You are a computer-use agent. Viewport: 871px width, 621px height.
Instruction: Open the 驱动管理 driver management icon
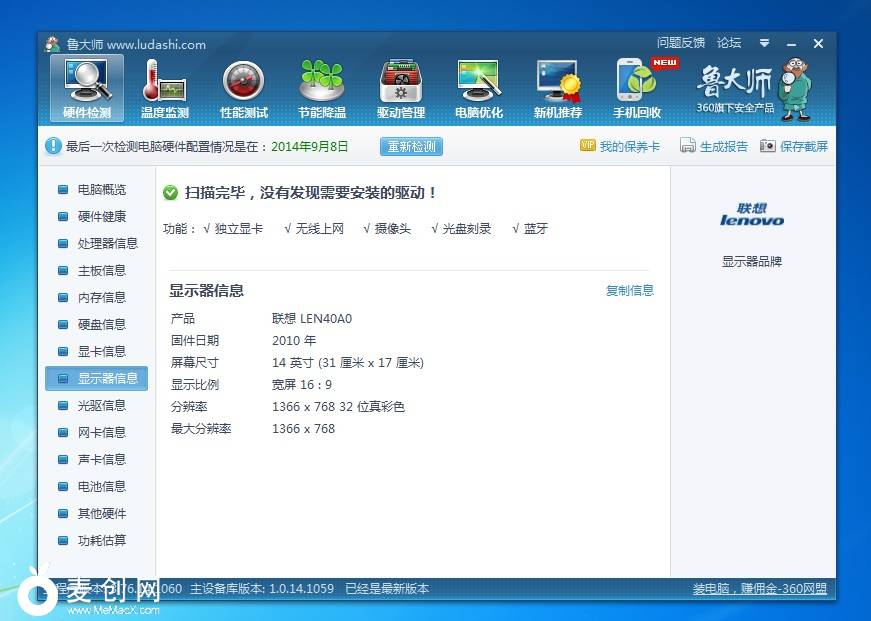tap(401, 88)
